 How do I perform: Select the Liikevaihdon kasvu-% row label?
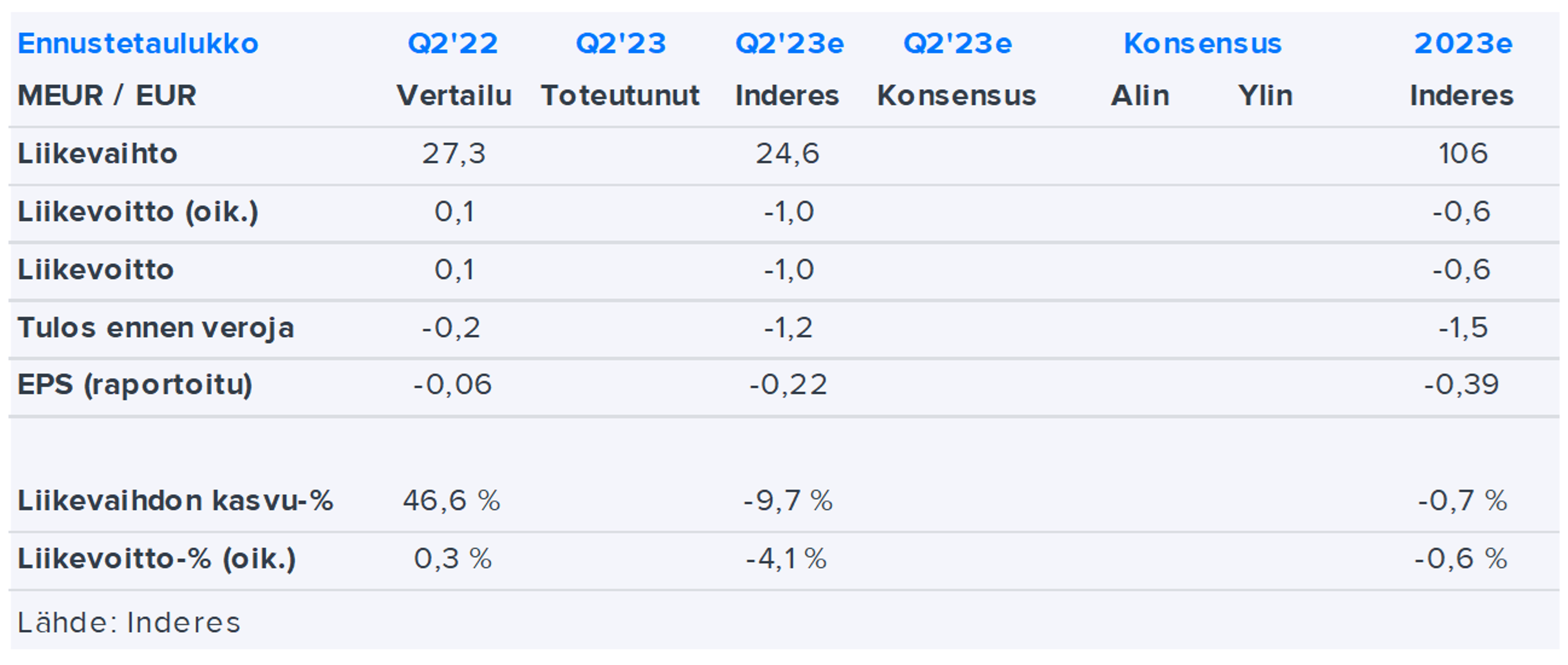tap(175, 500)
